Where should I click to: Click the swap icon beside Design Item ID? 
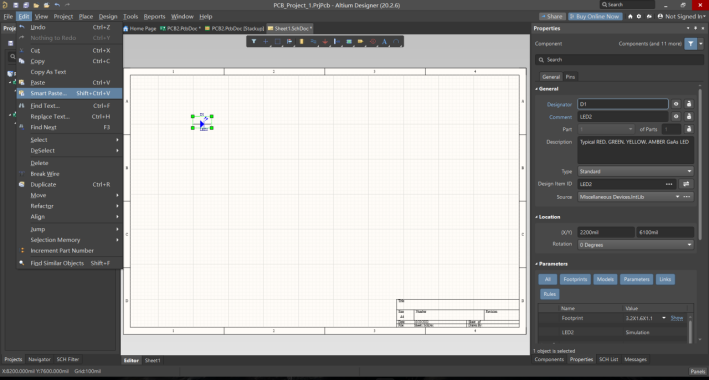(x=686, y=184)
